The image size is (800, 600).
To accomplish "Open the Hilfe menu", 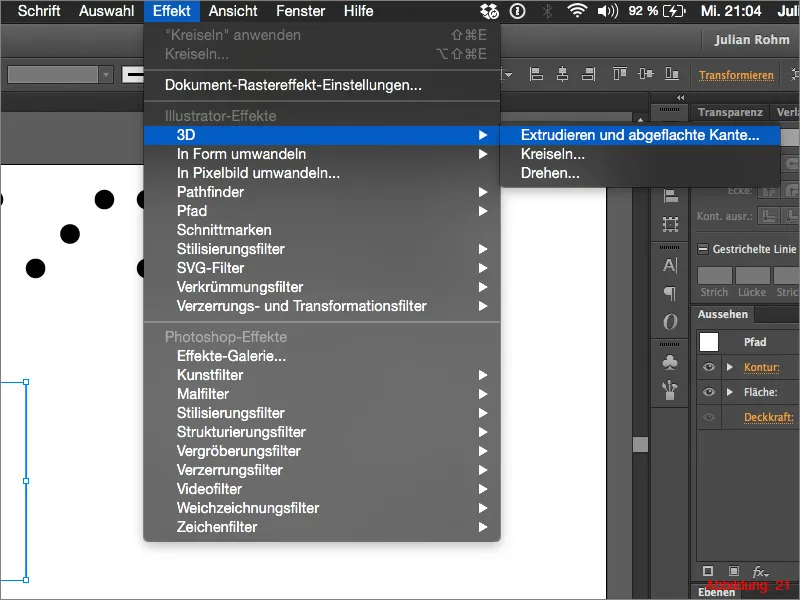I will 358,11.
